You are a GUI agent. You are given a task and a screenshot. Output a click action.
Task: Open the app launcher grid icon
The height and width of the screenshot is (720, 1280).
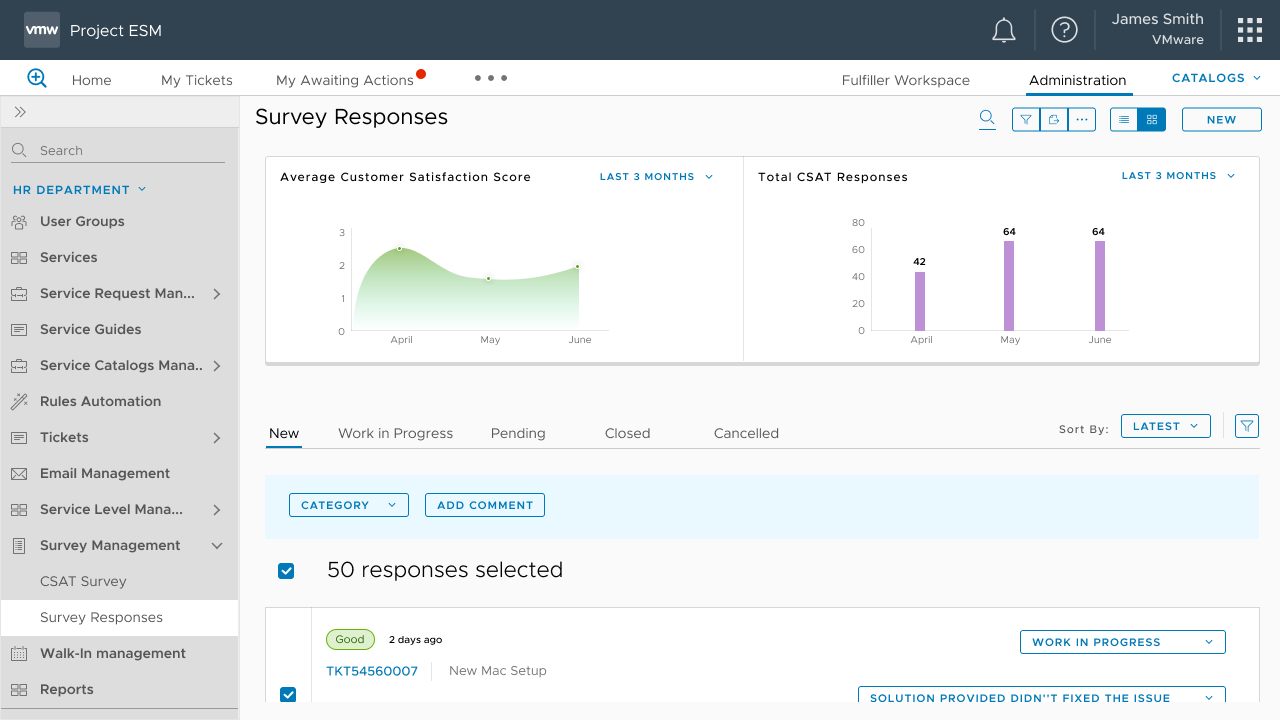tap(1249, 30)
